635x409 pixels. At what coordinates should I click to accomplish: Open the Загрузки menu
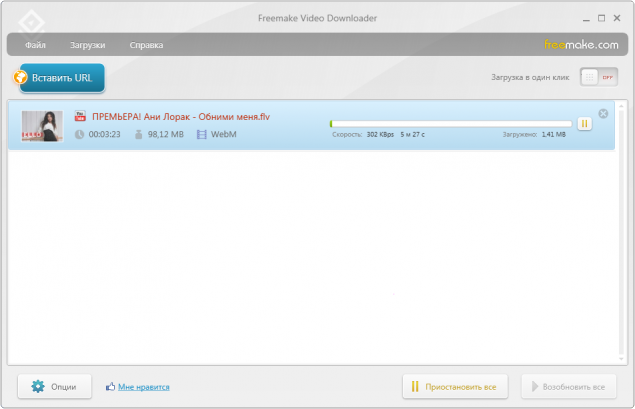87,45
